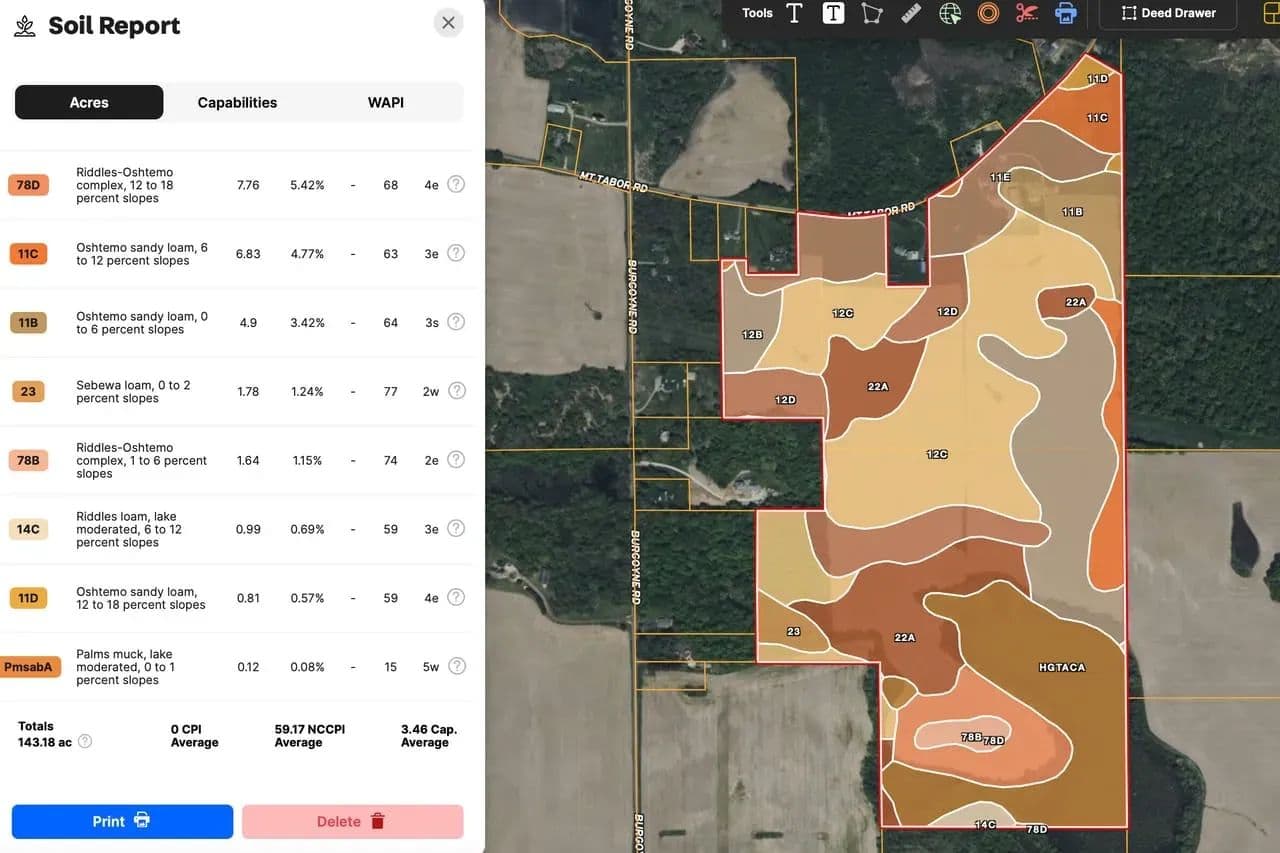The image size is (1280, 853).
Task: Activate the polygon drawing tool
Action: tap(872, 13)
